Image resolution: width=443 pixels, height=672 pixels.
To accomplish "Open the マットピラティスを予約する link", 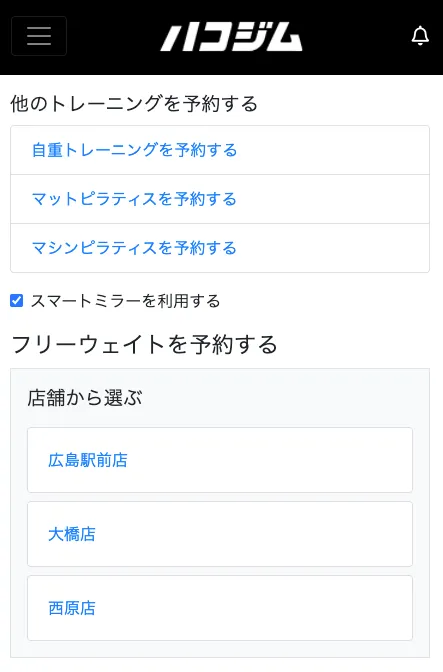I will pos(134,199).
